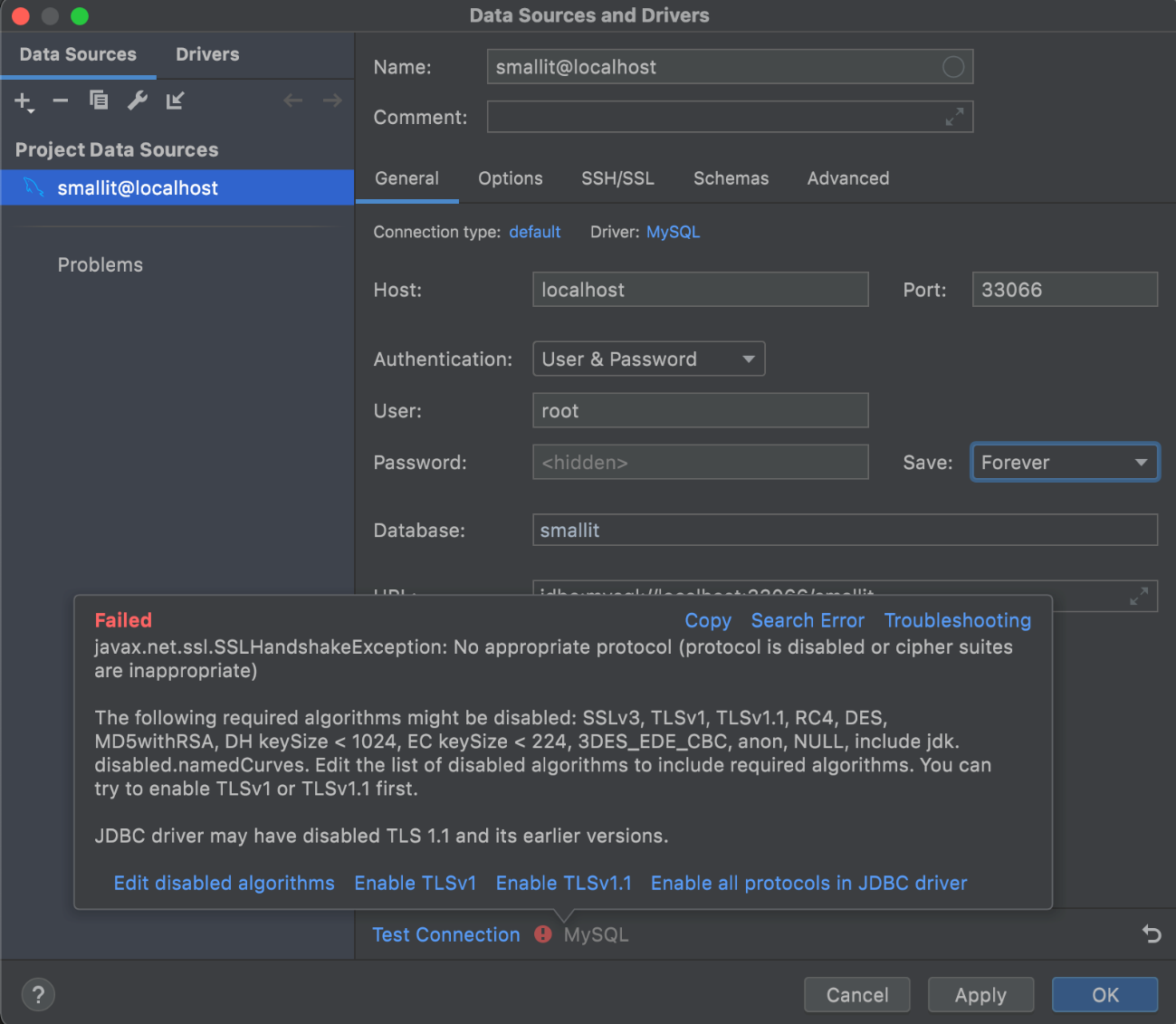1176x1024 pixels.
Task: Change connection type default link
Action: click(534, 232)
